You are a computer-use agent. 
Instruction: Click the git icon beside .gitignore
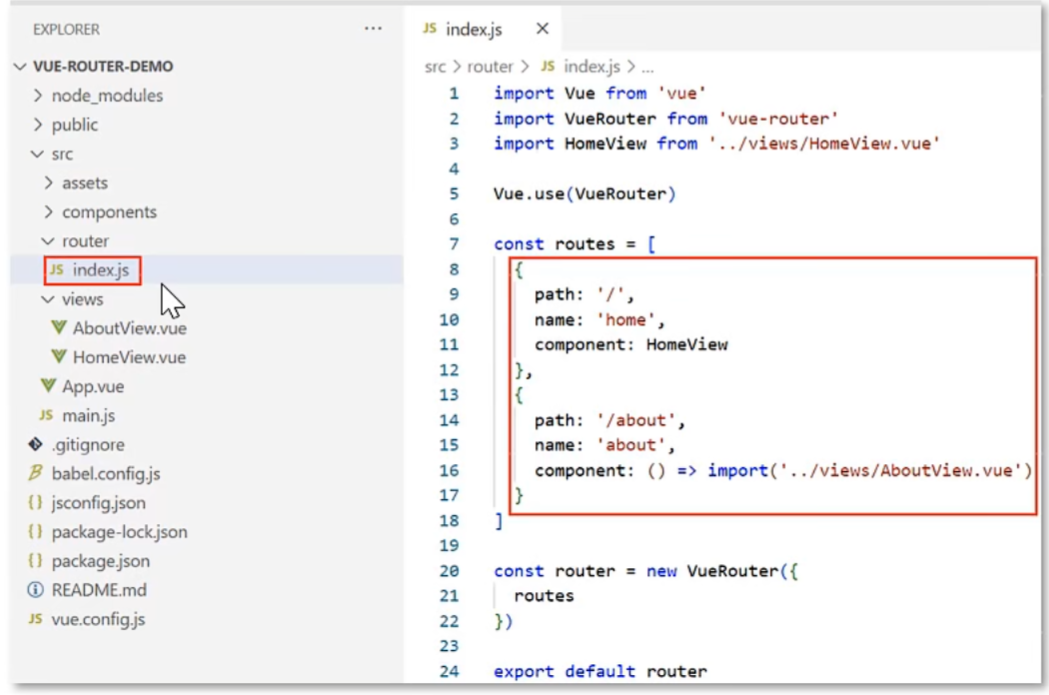point(35,444)
